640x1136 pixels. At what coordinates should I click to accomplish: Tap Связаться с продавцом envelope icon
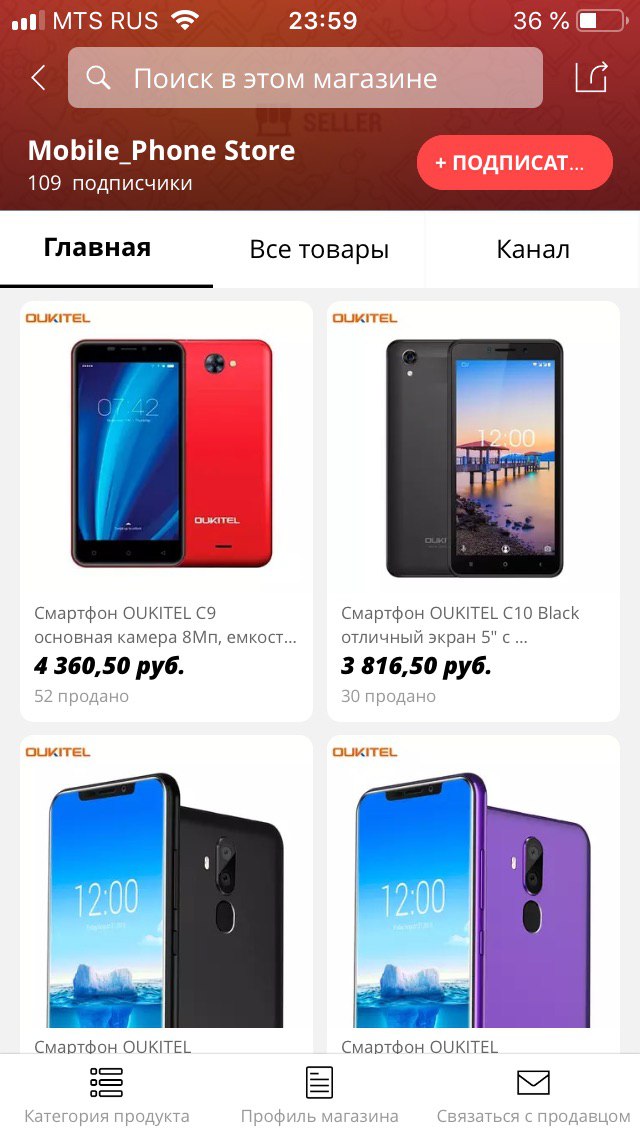[533, 1083]
